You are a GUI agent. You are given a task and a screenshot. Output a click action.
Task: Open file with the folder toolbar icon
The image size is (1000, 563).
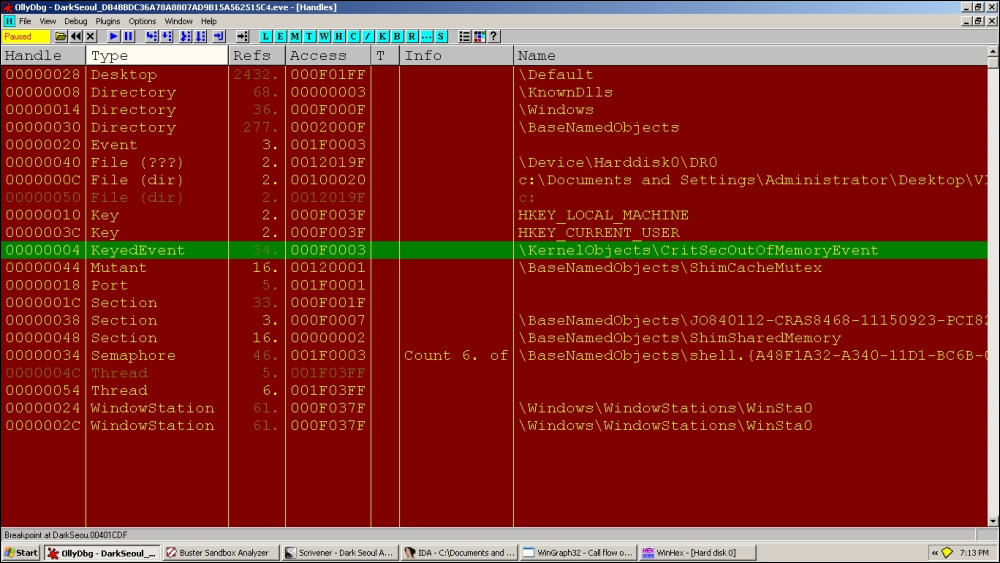click(x=61, y=36)
